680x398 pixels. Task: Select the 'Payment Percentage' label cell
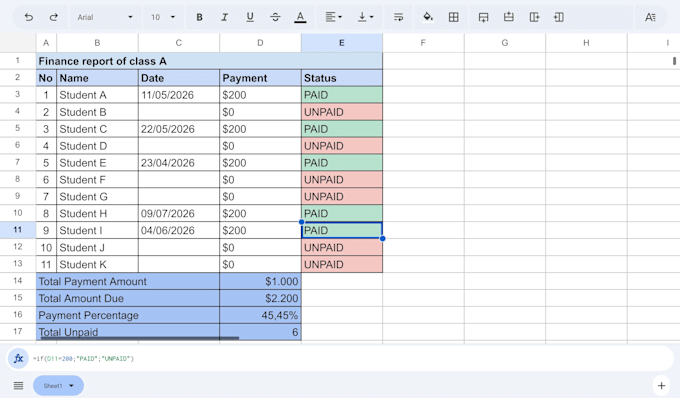coord(128,315)
